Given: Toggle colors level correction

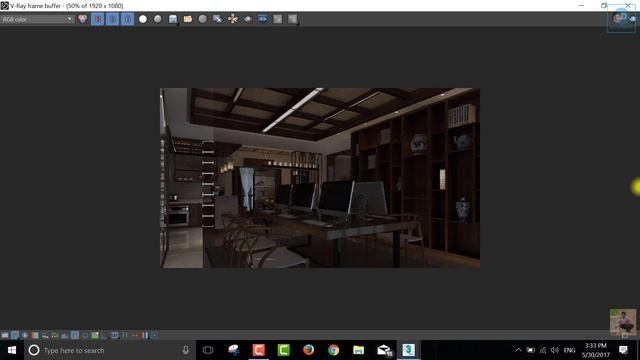Looking at the screenshot, I should click(45, 335).
